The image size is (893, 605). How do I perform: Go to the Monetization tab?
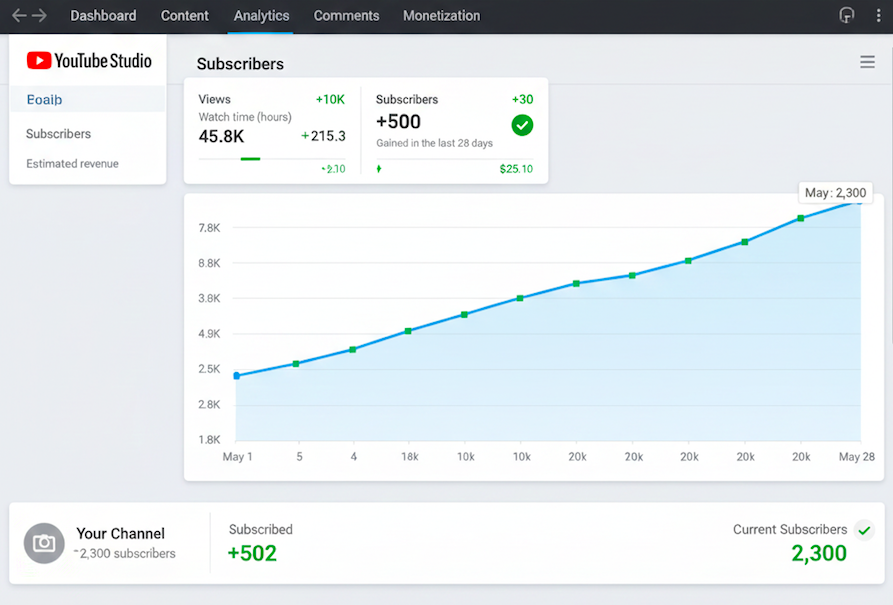441,16
